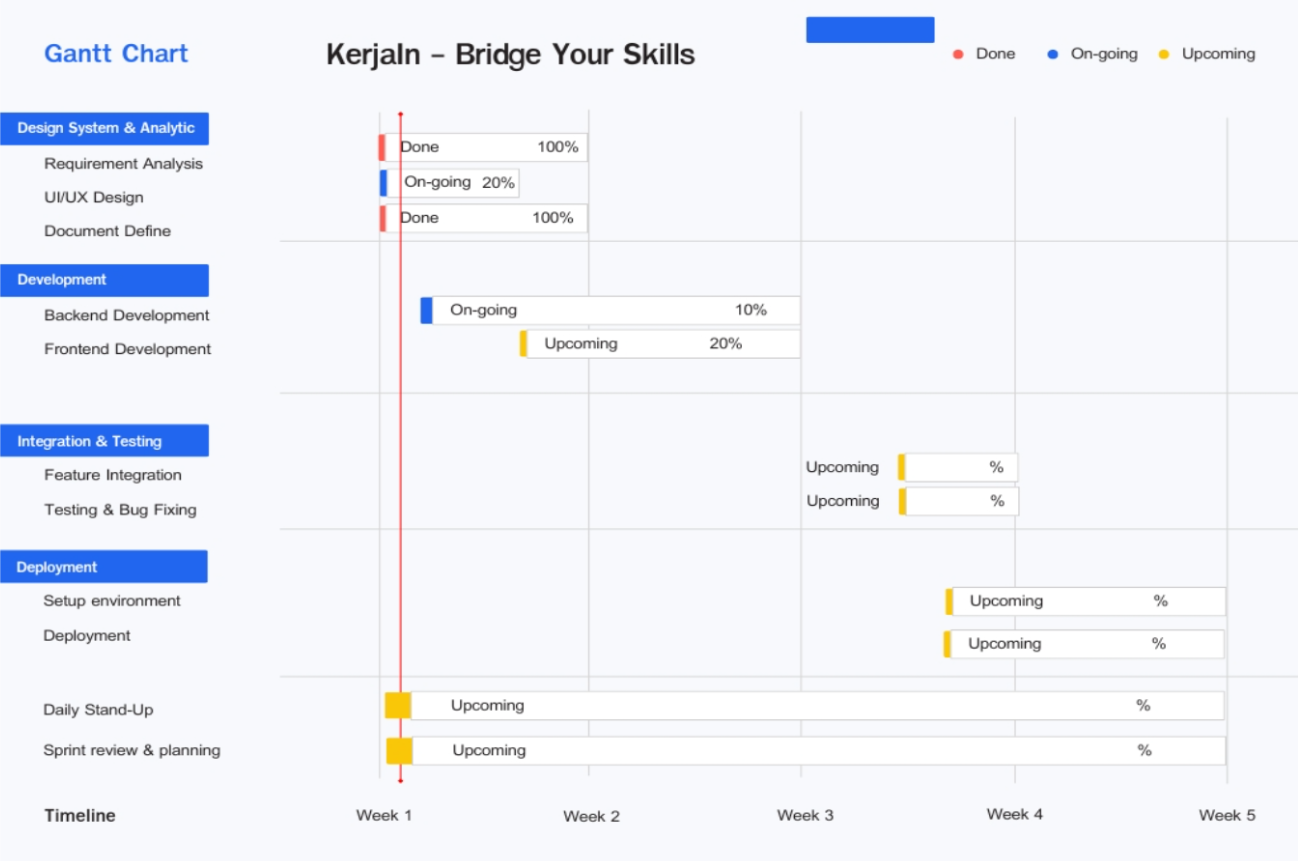Viewport: 1298px width, 861px height.
Task: Click the blue On-going legend dot
Action: click(x=1052, y=54)
